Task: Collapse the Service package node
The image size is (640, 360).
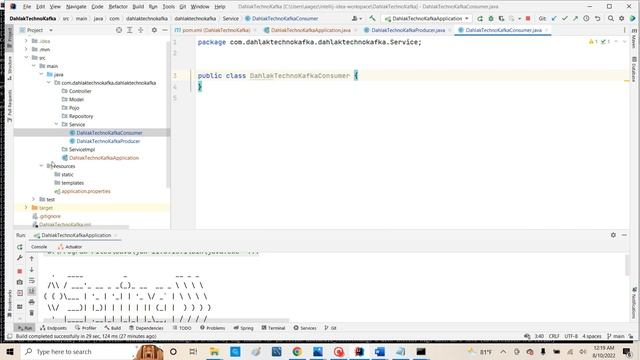Action: click(56, 124)
